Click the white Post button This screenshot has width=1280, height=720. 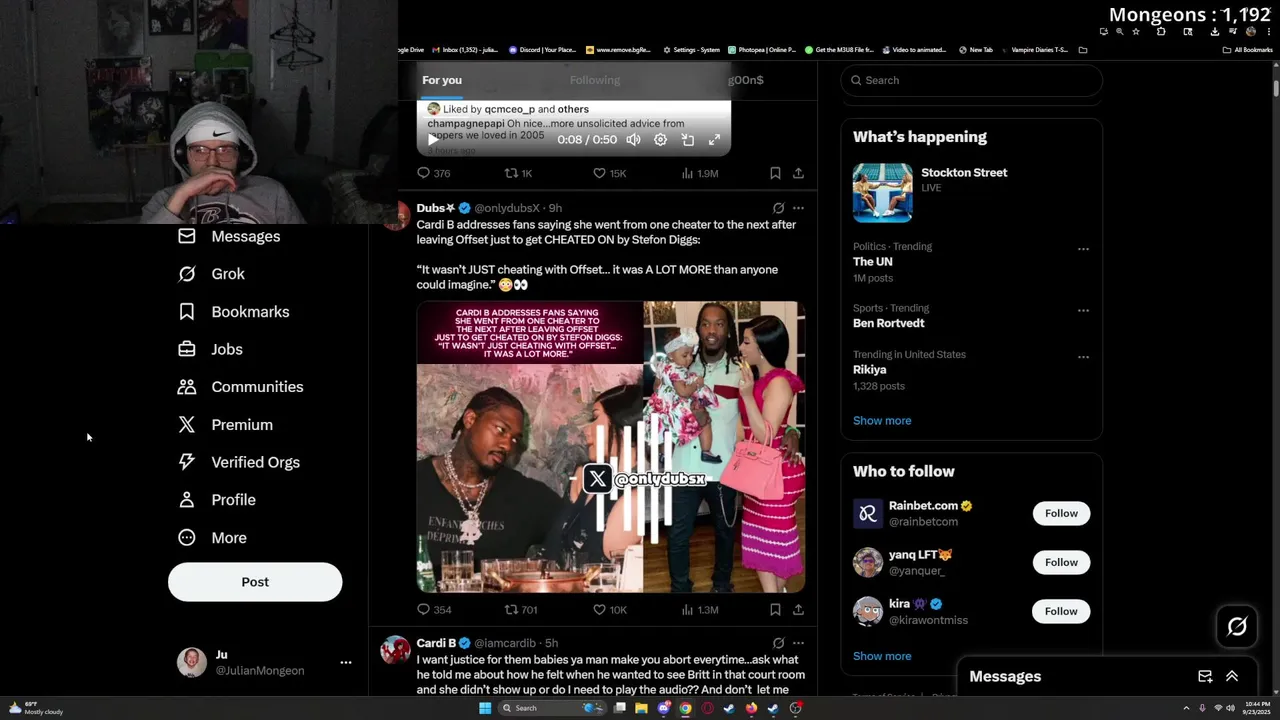(255, 582)
